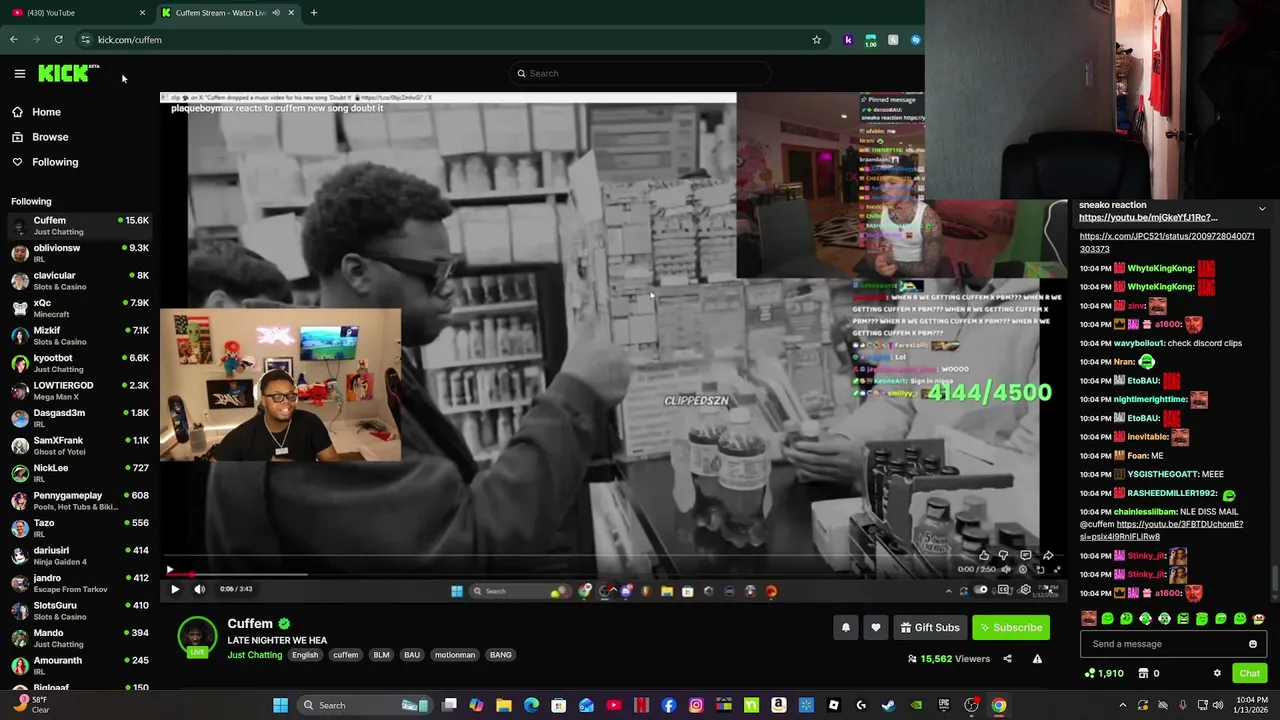Open Browse in the sidebar
The height and width of the screenshot is (720, 1280).
point(50,137)
